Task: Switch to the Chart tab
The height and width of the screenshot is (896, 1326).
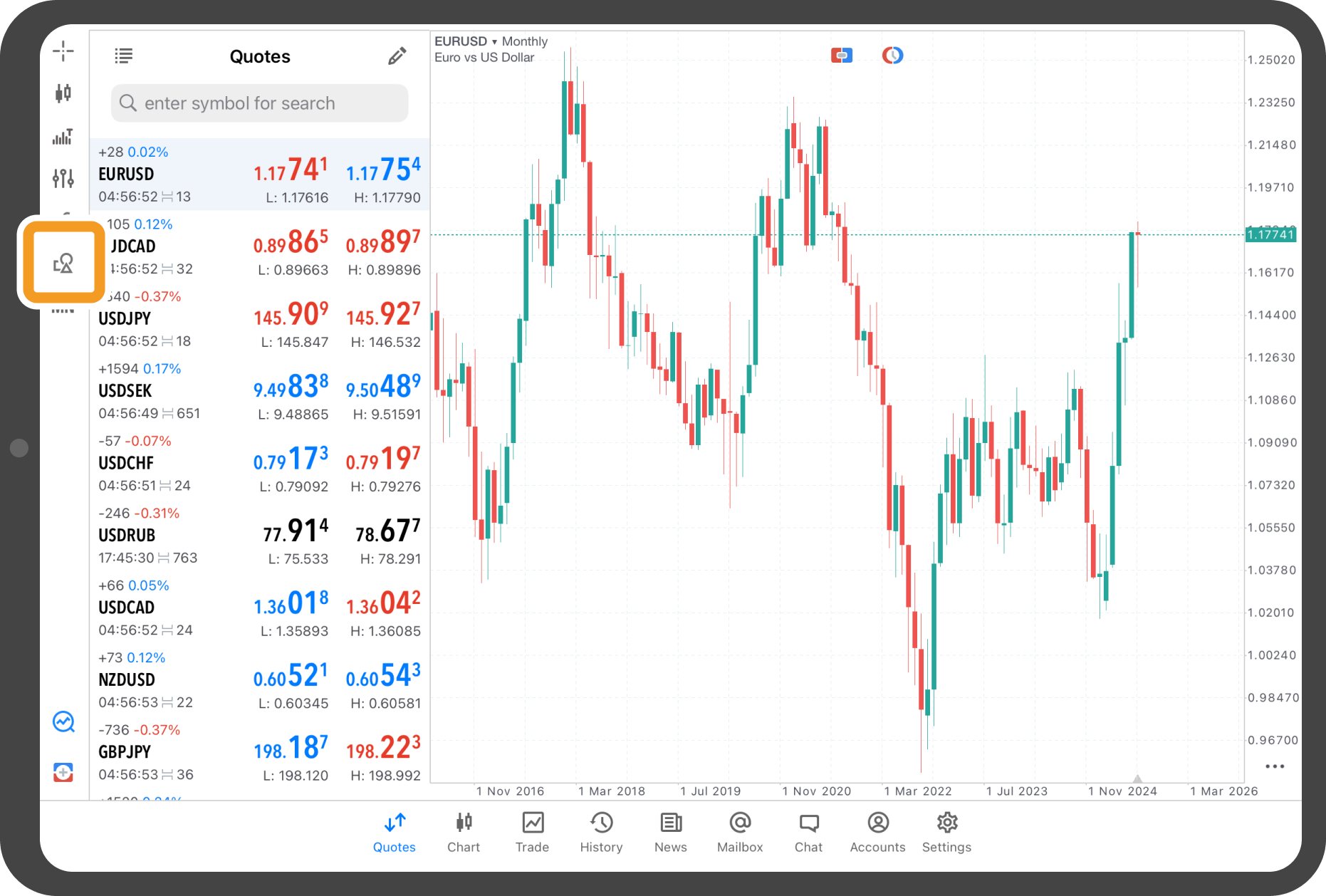Action: (464, 832)
